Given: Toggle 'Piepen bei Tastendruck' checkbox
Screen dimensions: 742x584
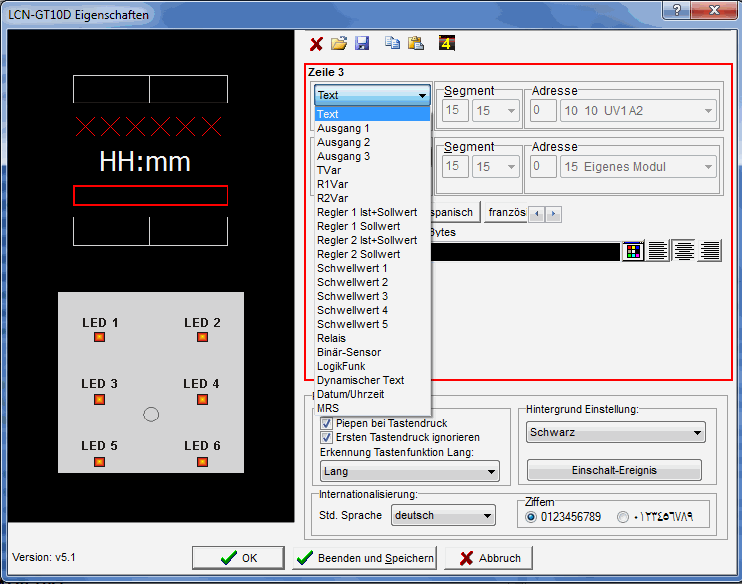Looking at the screenshot, I should pos(326,423).
